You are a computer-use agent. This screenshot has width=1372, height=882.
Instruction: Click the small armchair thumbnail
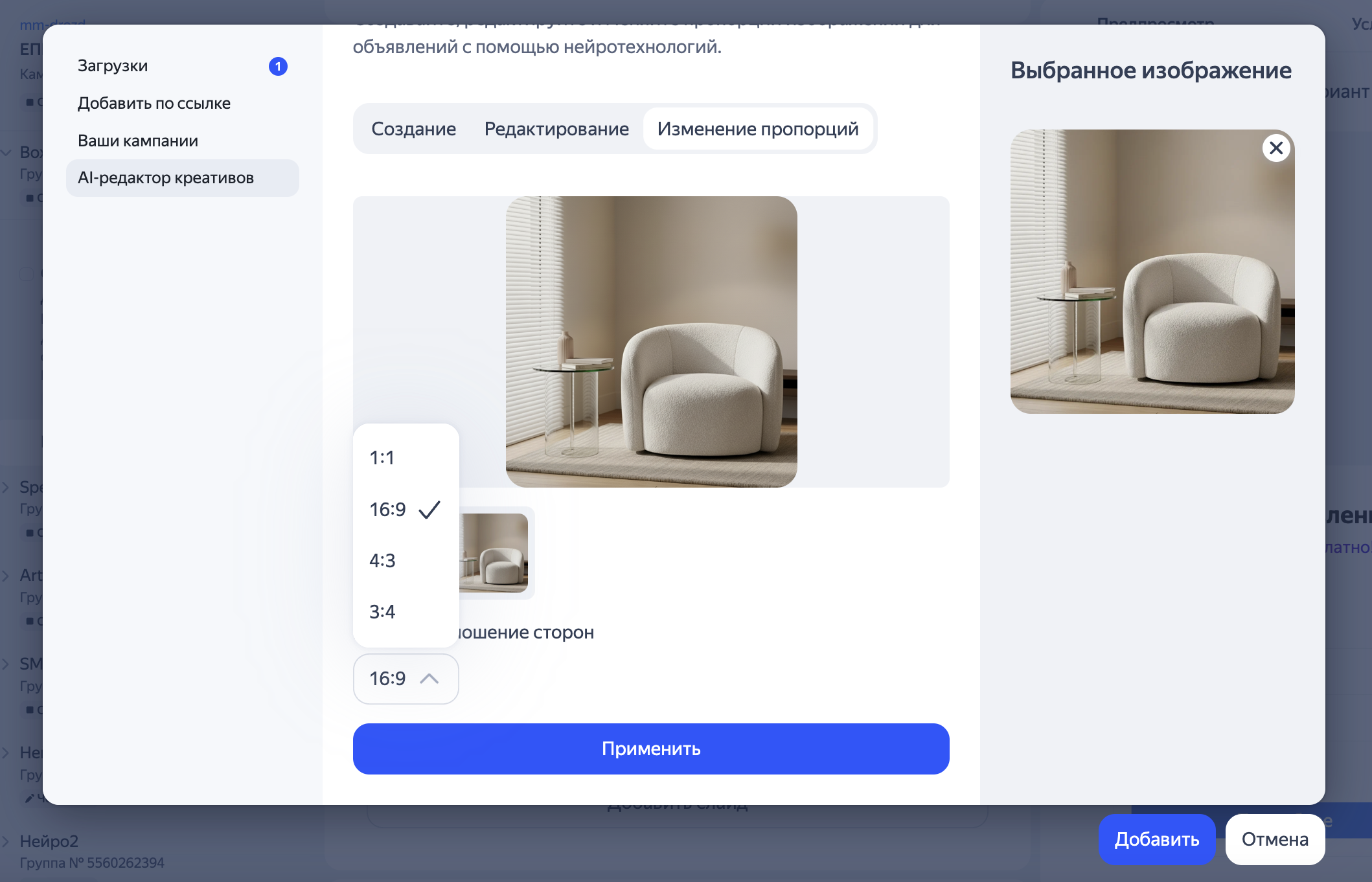[x=494, y=552]
